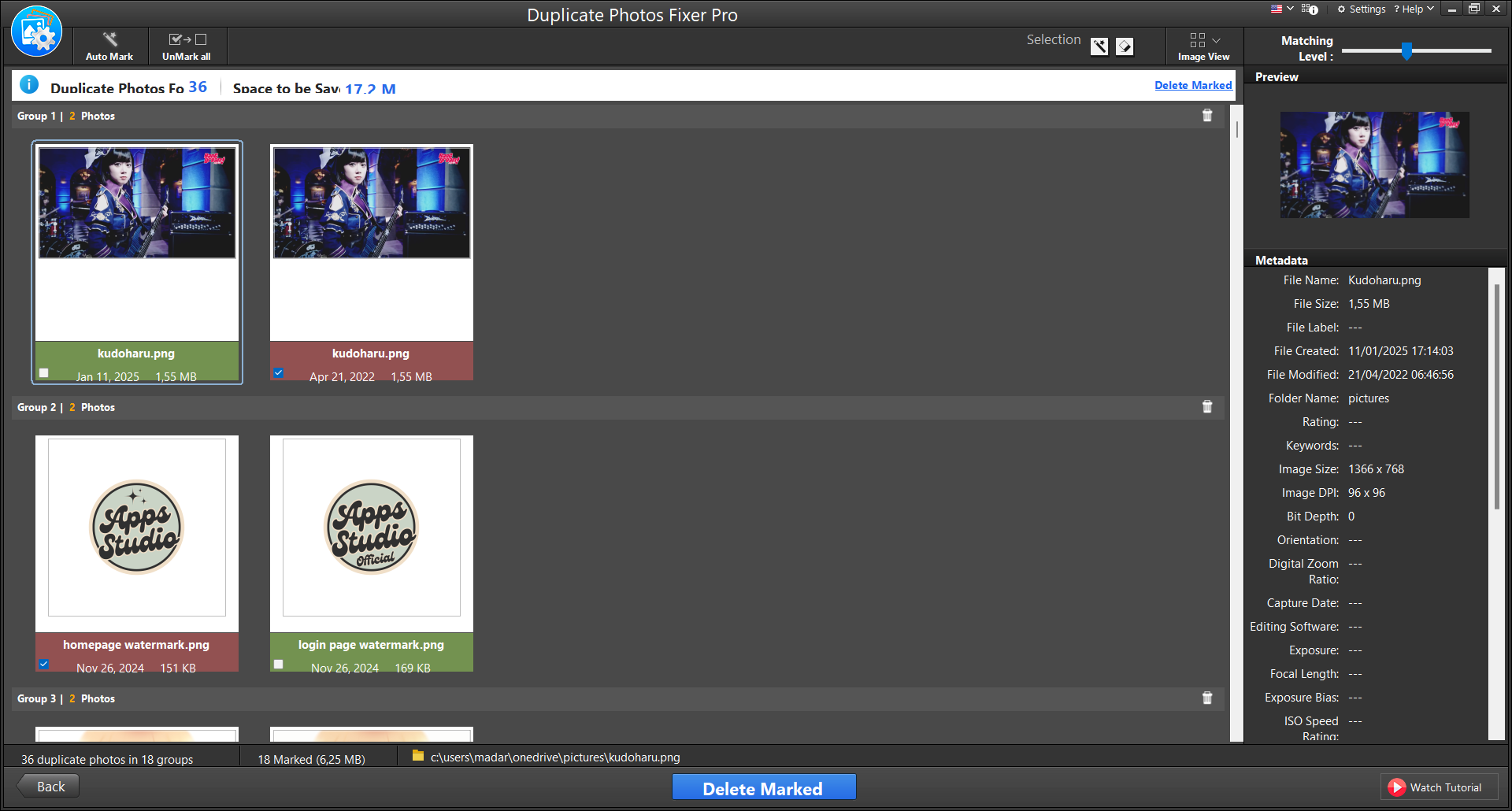
Task: Adjust the Matching Level slider handle
Action: (1406, 51)
